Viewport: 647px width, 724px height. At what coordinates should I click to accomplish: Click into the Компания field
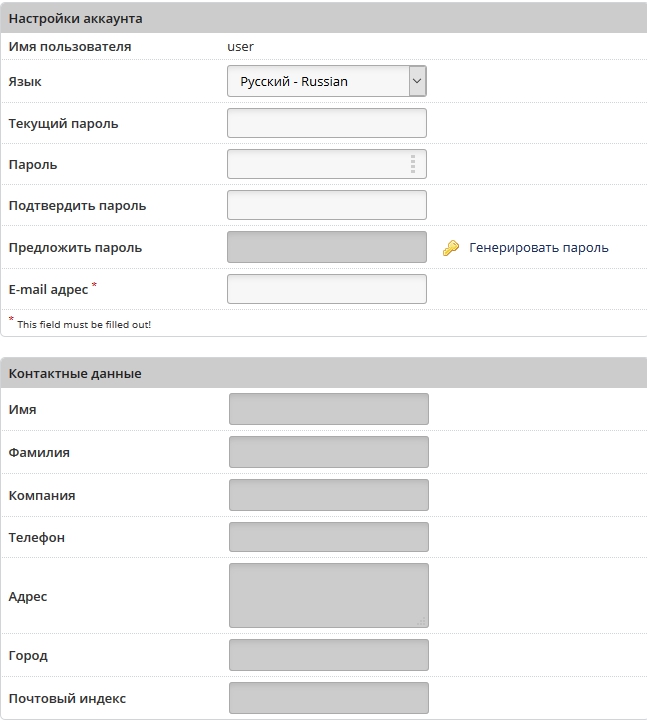[329, 495]
